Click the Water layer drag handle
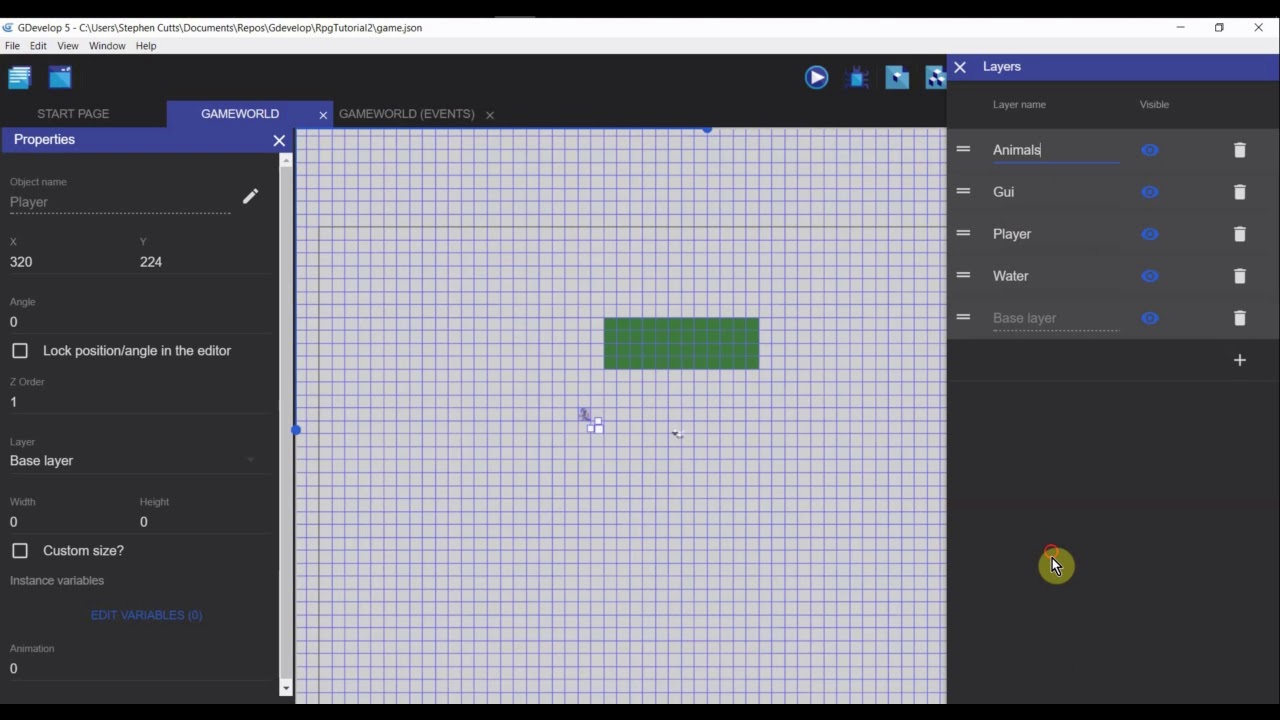 [x=963, y=275]
